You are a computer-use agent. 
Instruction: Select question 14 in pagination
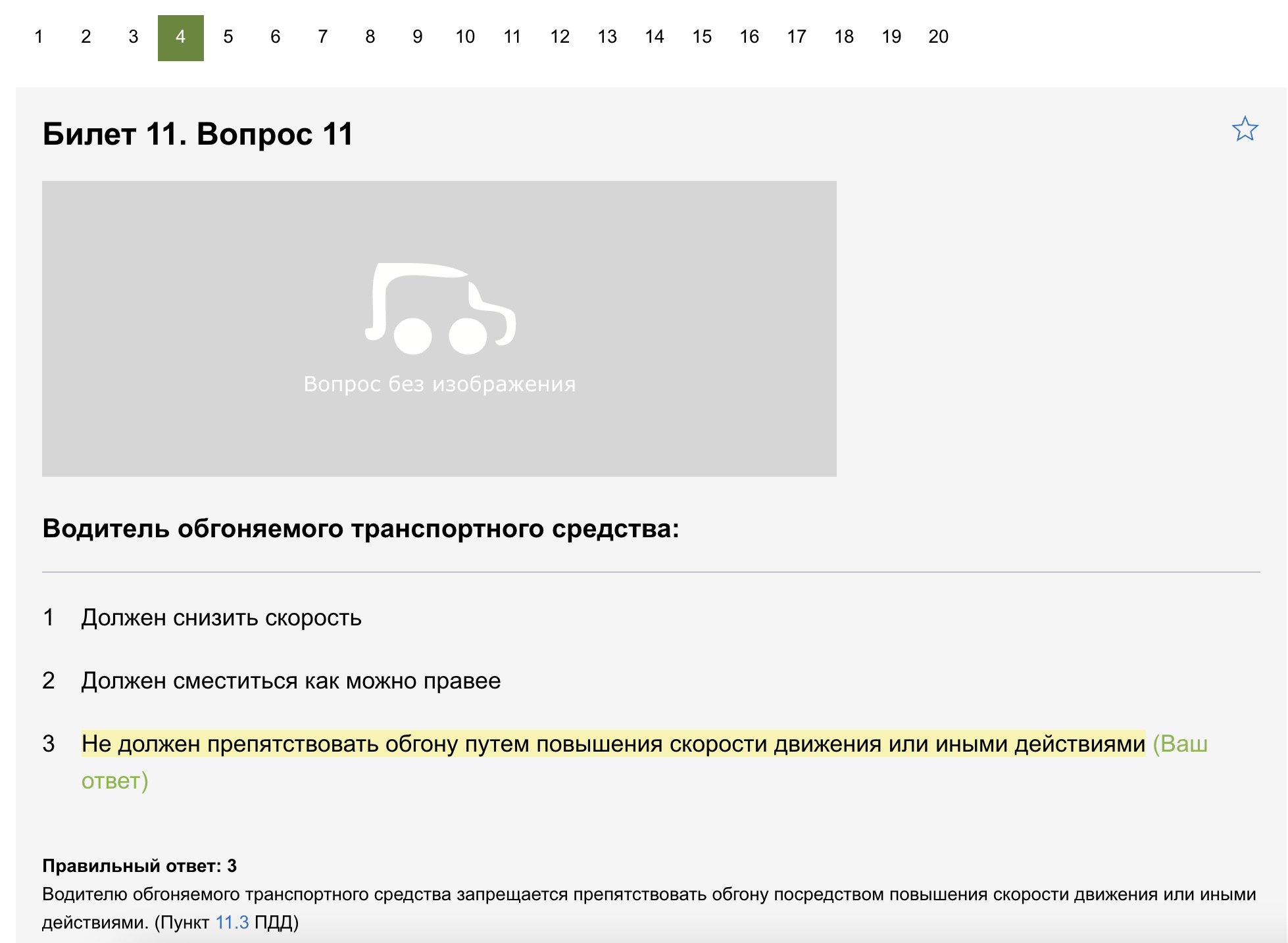[x=655, y=37]
